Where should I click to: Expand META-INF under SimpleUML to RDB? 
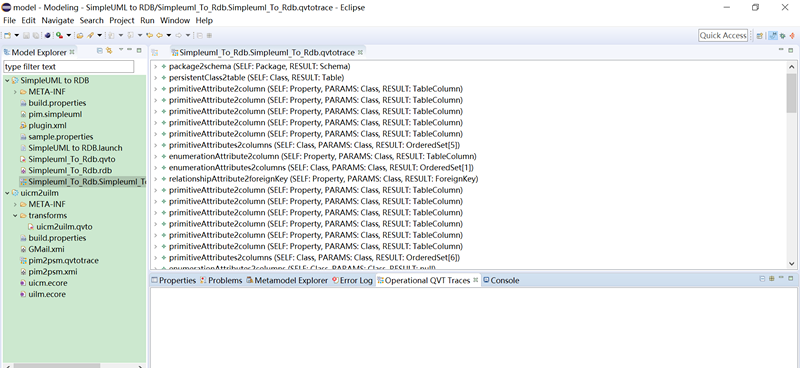(15, 92)
